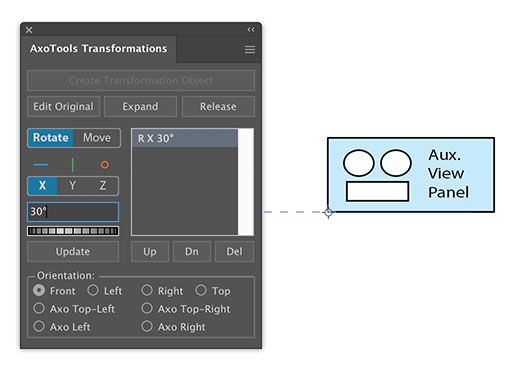The image size is (518, 372).
Task: Click the blue horizontal axis line icon
Action: 41,165
